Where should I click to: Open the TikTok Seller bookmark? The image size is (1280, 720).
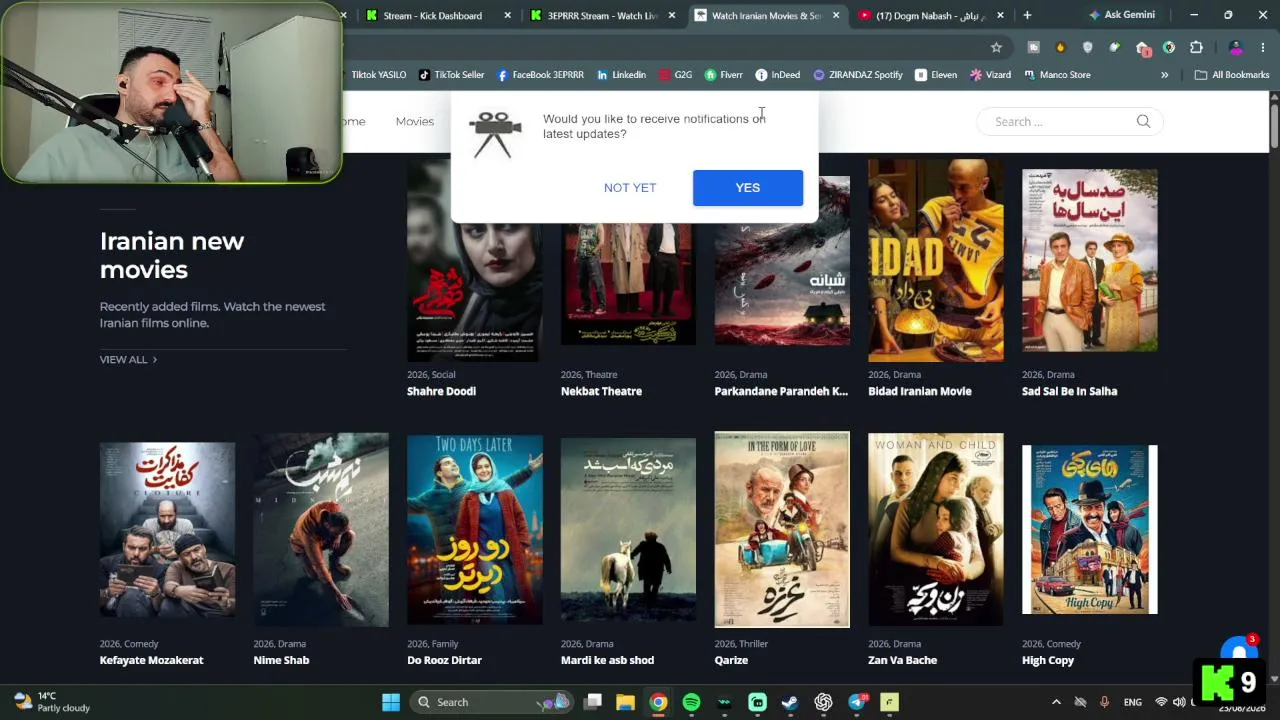point(451,75)
